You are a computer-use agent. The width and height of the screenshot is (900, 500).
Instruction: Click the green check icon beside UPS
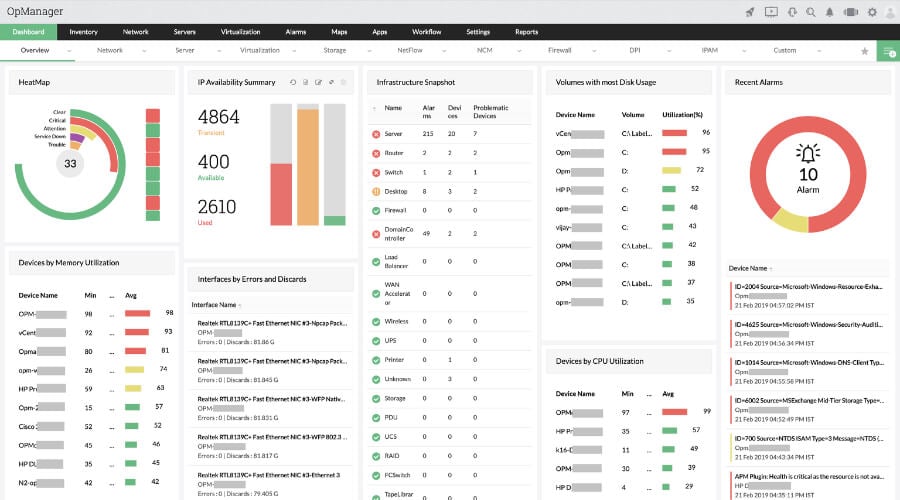[x=376, y=341]
